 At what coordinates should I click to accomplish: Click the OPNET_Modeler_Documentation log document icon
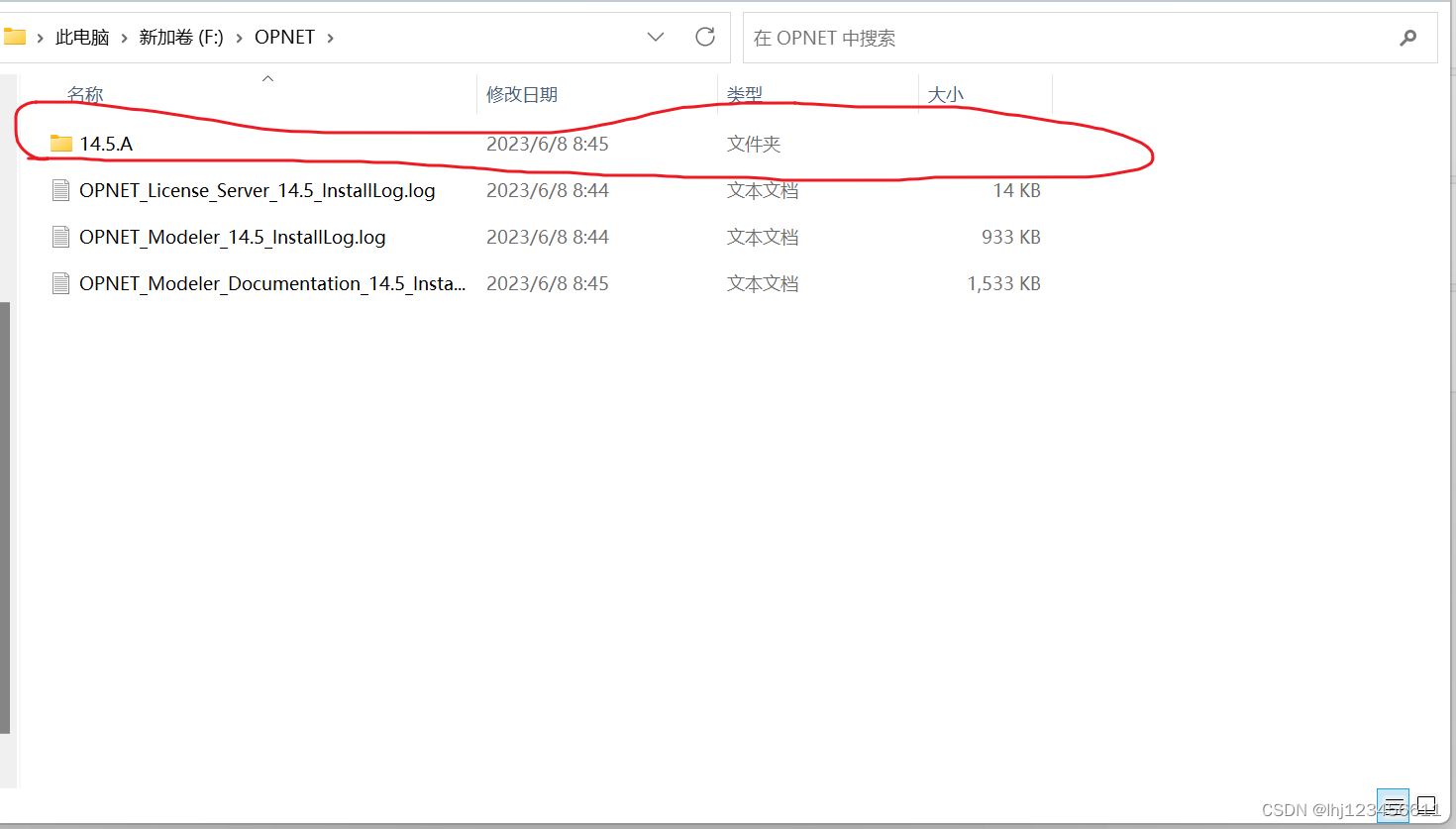coord(59,282)
